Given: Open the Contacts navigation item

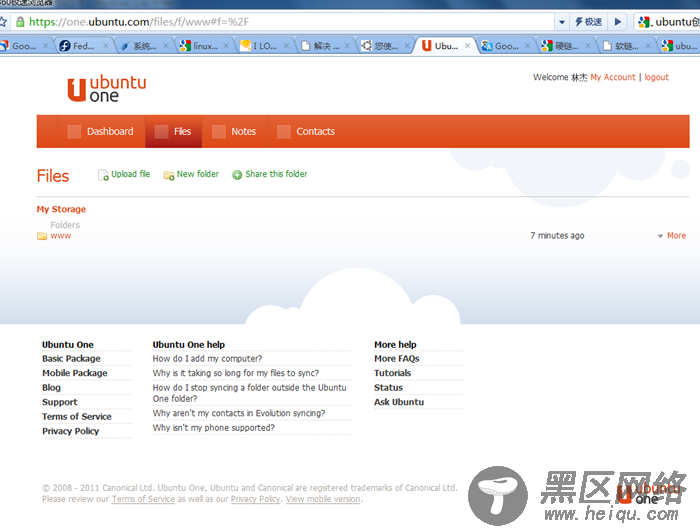Looking at the screenshot, I should click(306, 132).
